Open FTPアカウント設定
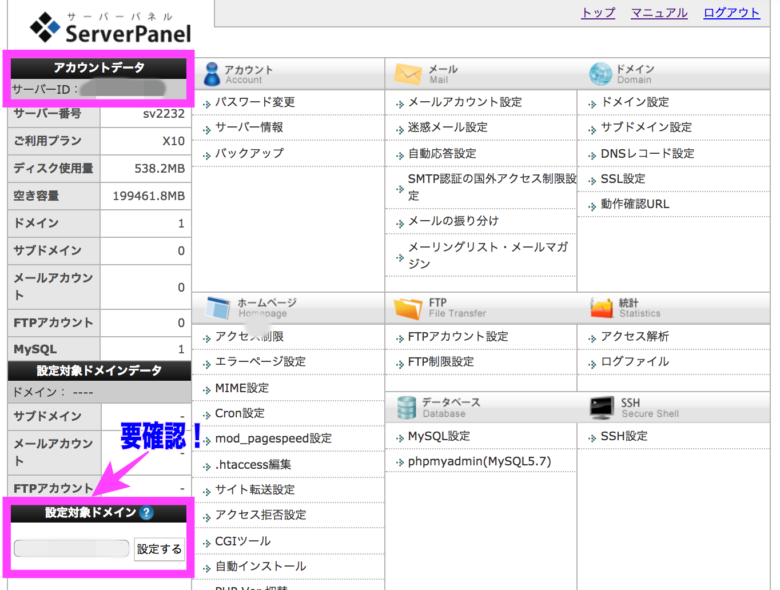780x590 pixels. (458, 336)
